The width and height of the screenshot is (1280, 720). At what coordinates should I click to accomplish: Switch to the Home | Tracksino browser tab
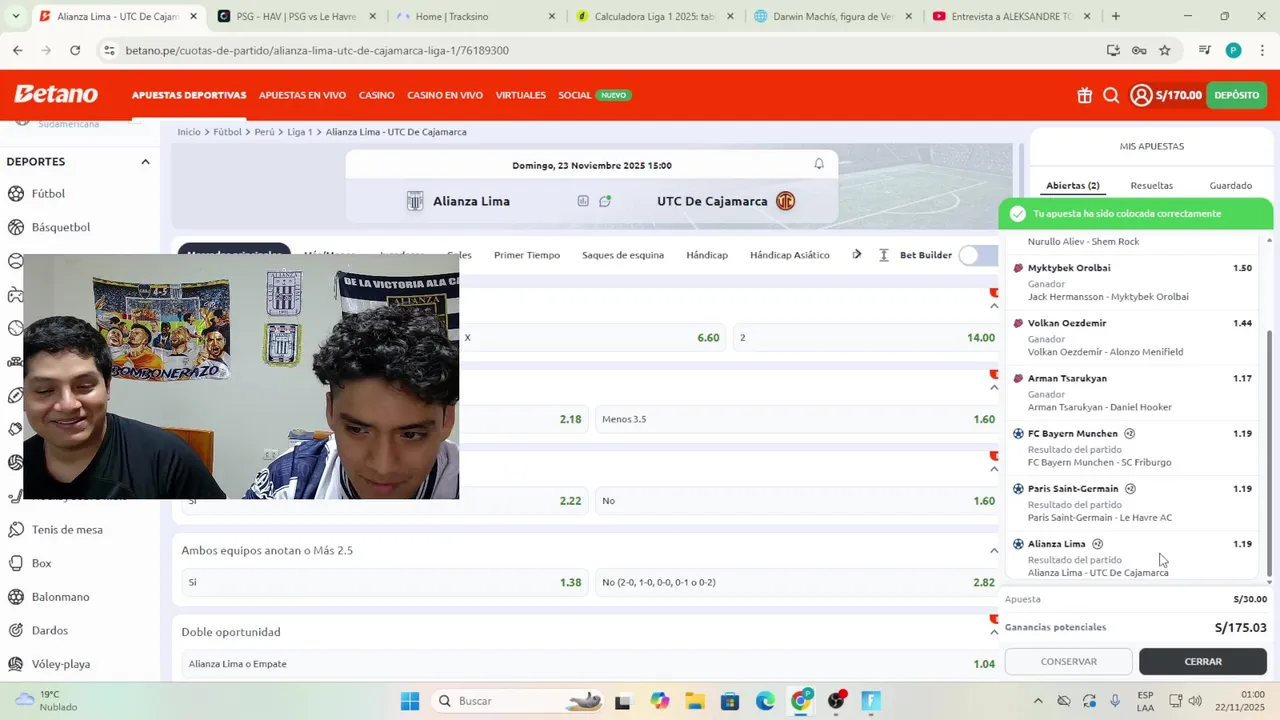pyautogui.click(x=474, y=16)
